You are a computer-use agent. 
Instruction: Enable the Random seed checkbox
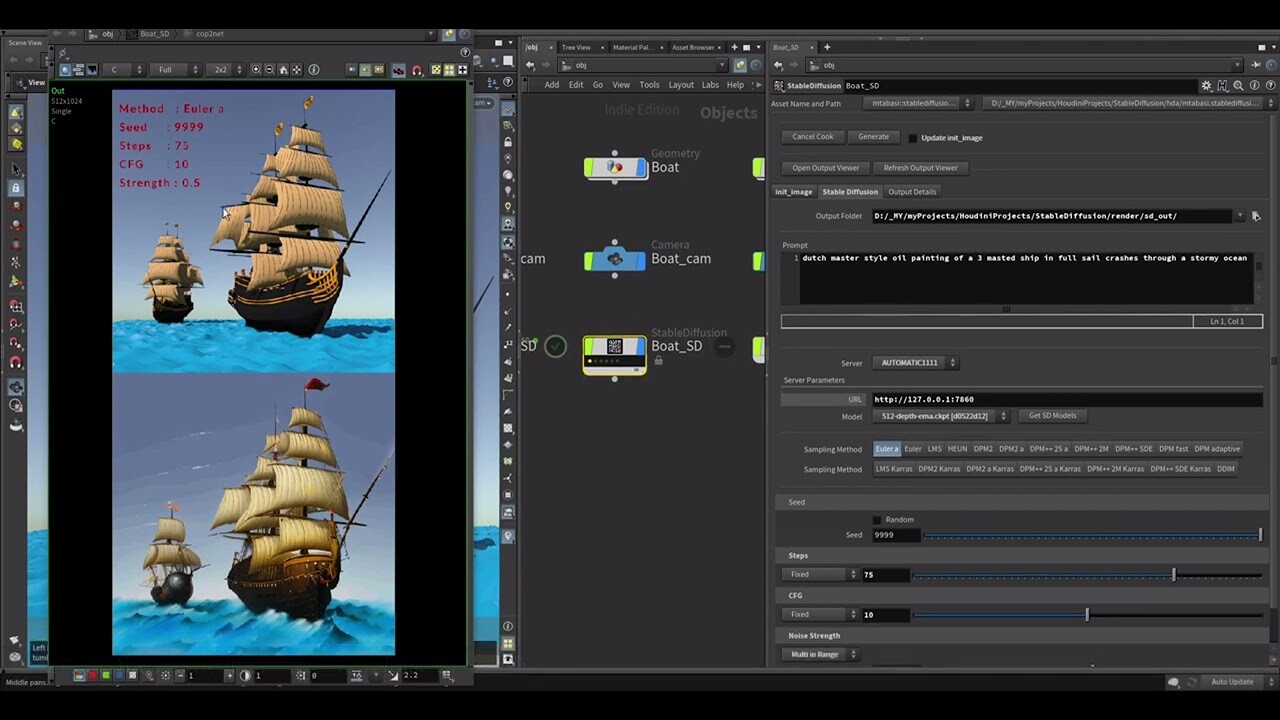(877, 519)
